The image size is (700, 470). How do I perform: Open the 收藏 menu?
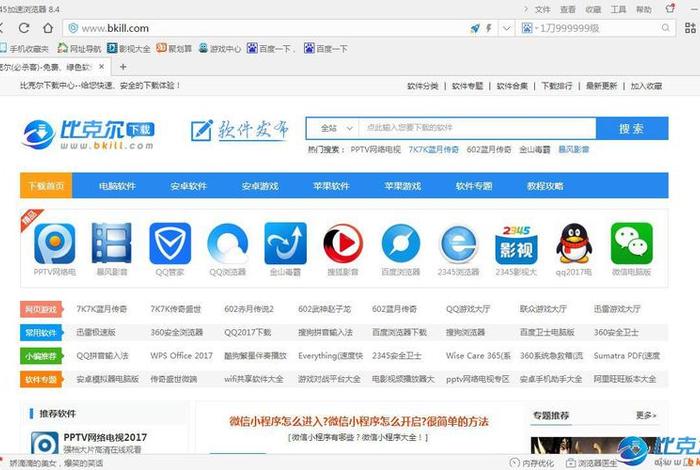tap(593, 9)
